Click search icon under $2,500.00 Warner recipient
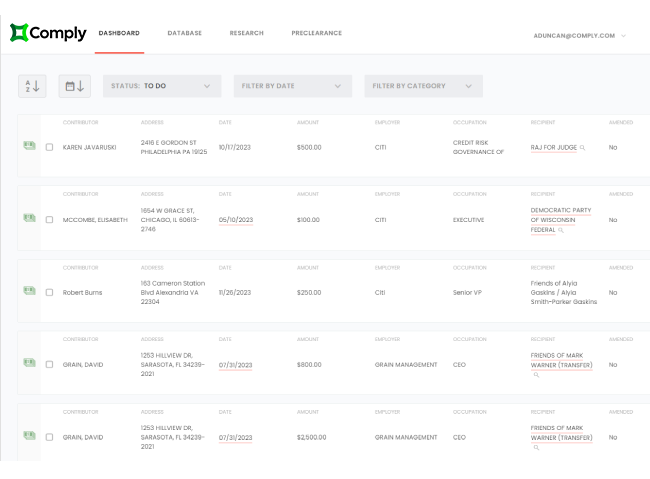Viewport: 650px width, 479px height. click(x=536, y=447)
